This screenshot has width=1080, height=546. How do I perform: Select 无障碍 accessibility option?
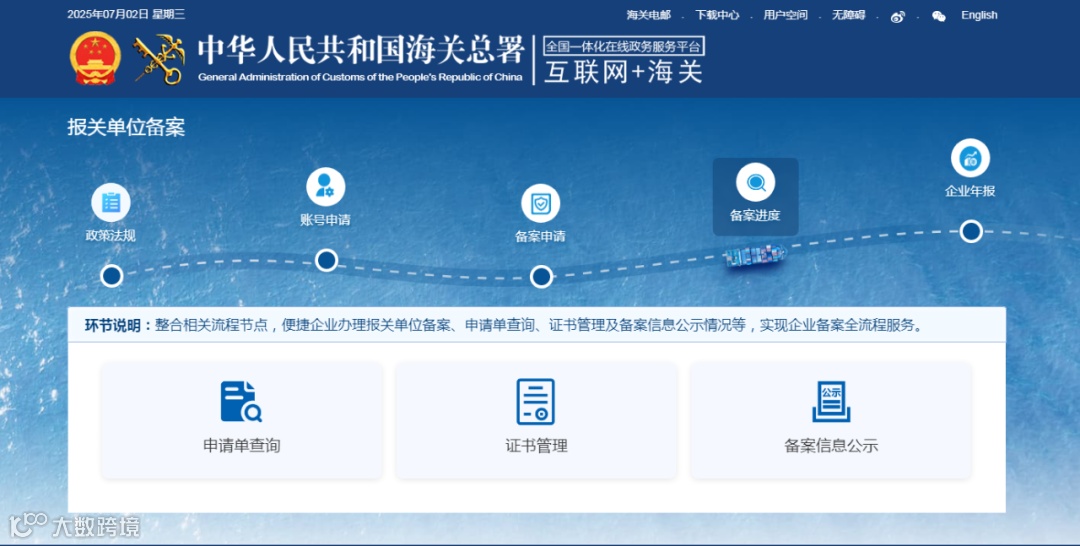(849, 15)
